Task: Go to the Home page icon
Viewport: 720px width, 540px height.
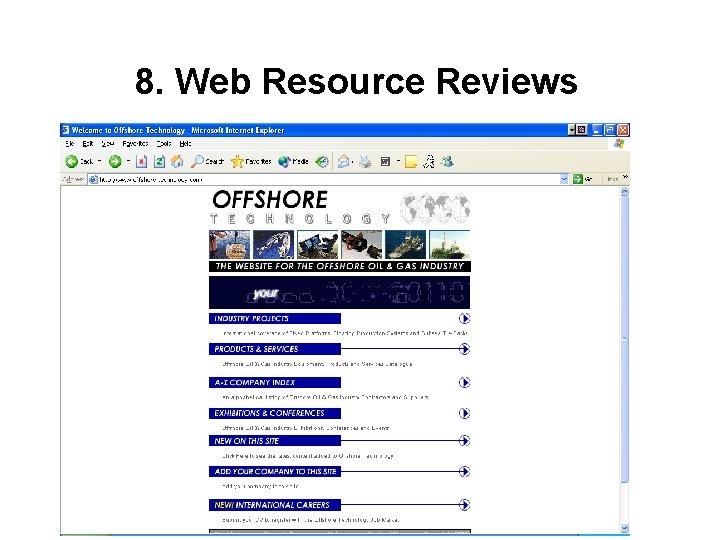Action: (177, 162)
